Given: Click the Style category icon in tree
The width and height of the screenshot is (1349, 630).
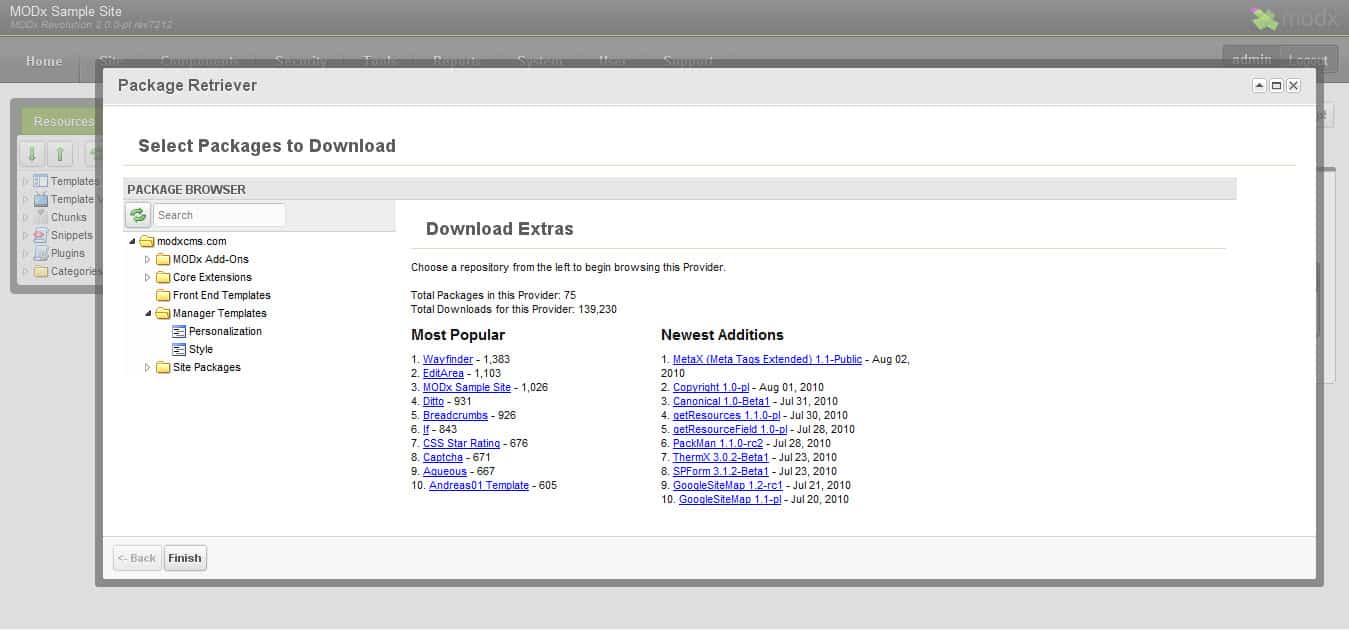Looking at the screenshot, I should coord(179,349).
